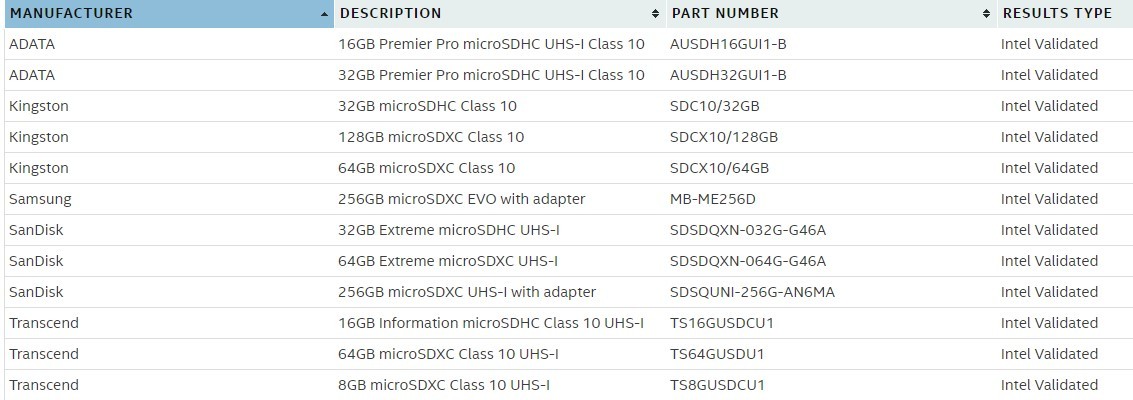Select 256GB microSDXC EVO with adapter description

[462, 199]
